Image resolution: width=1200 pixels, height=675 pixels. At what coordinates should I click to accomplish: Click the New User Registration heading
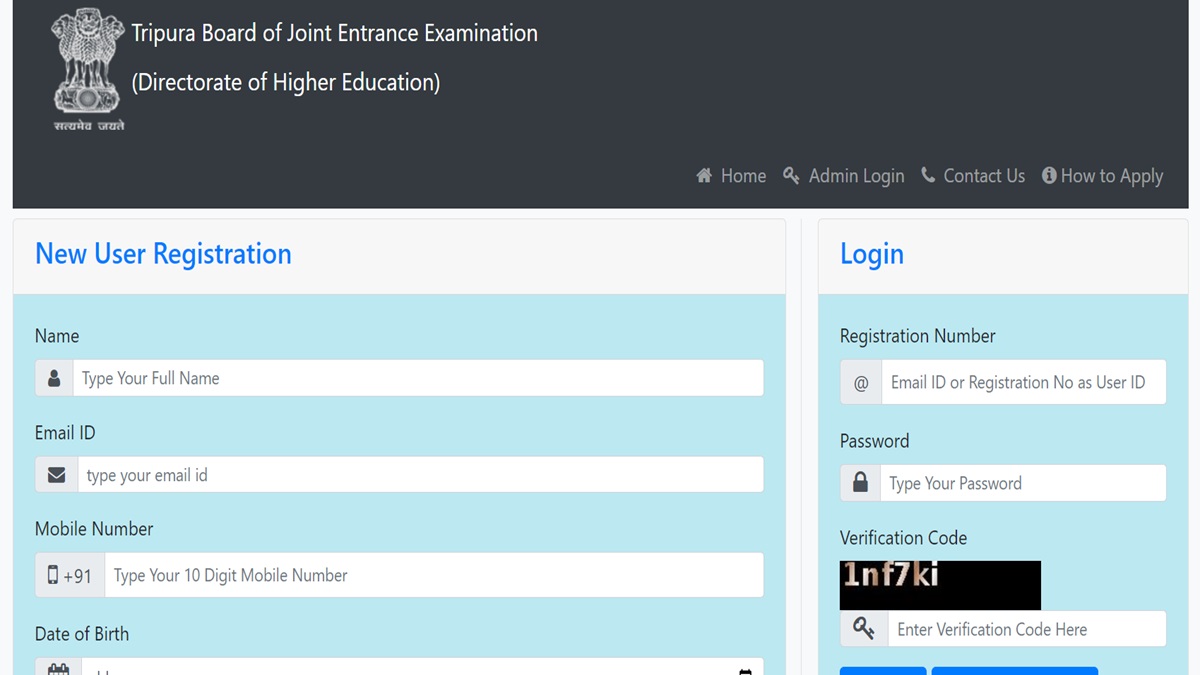pyautogui.click(x=163, y=254)
